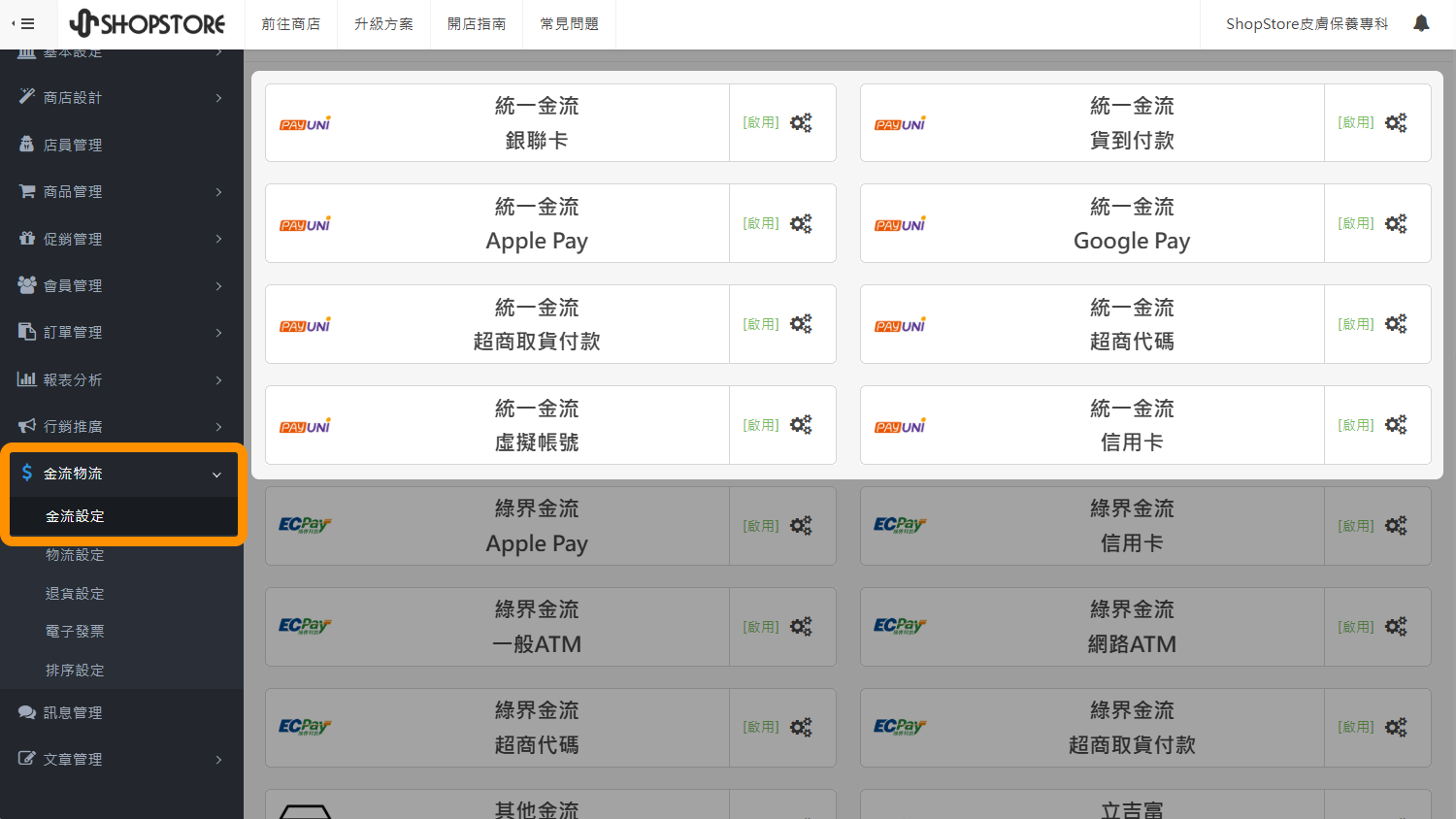Enable 綠界金流 Apple Pay via 啟用

[761, 526]
